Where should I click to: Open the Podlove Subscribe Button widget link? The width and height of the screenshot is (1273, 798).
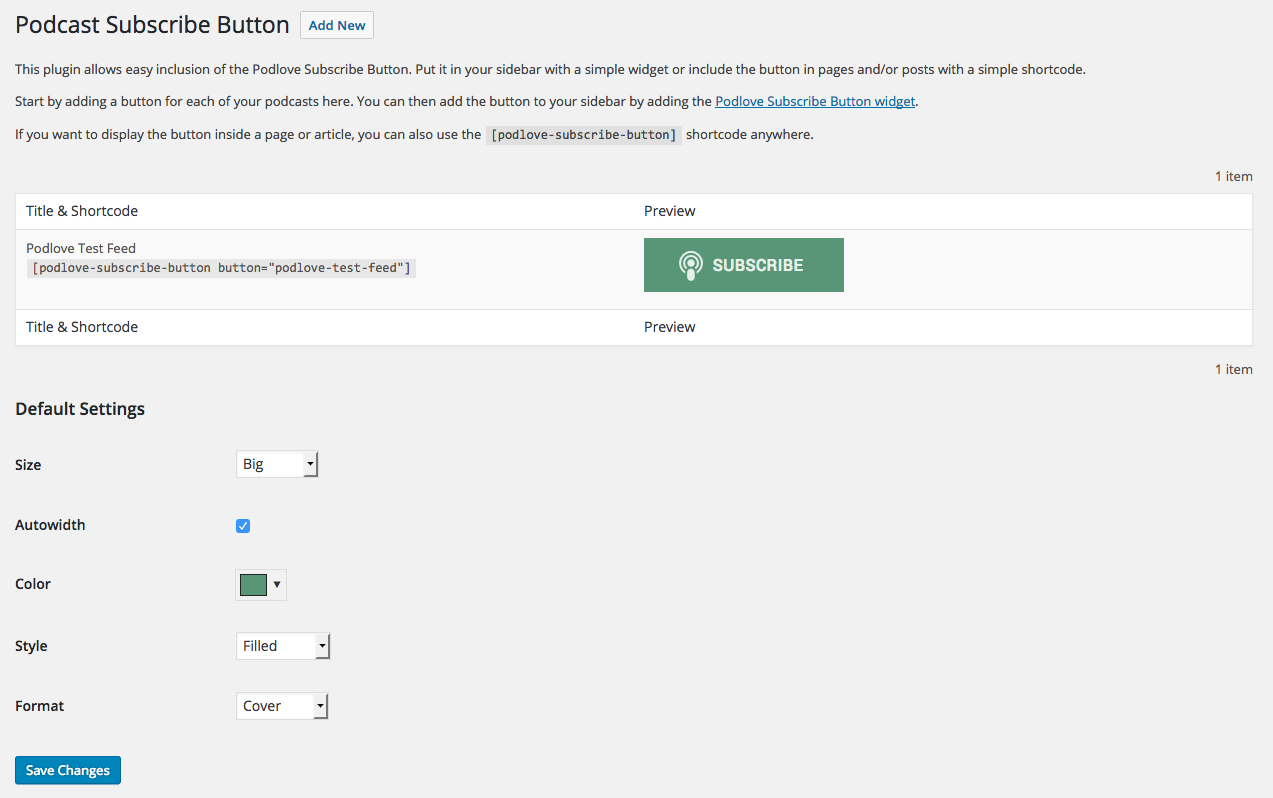(815, 101)
